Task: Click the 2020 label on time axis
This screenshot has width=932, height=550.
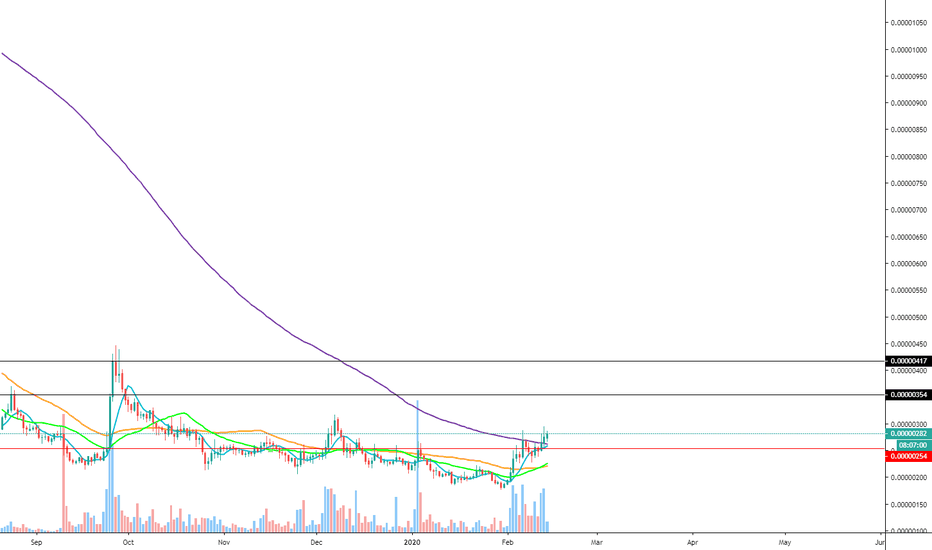Action: pyautogui.click(x=412, y=542)
